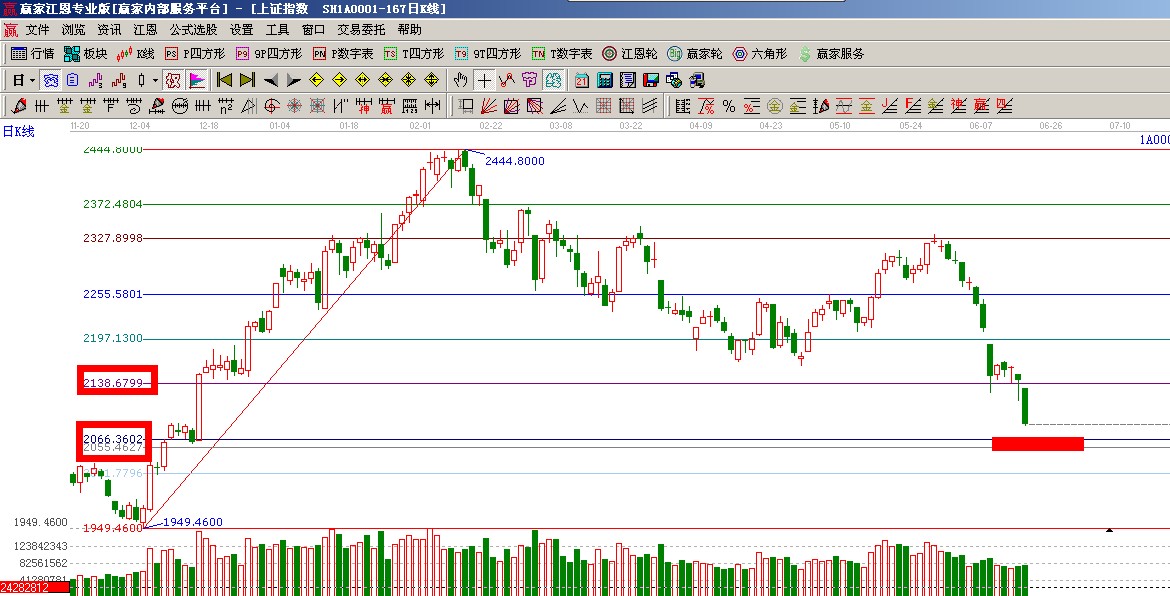Open the 交易委托 menu
The width and height of the screenshot is (1170, 596).
[361, 30]
